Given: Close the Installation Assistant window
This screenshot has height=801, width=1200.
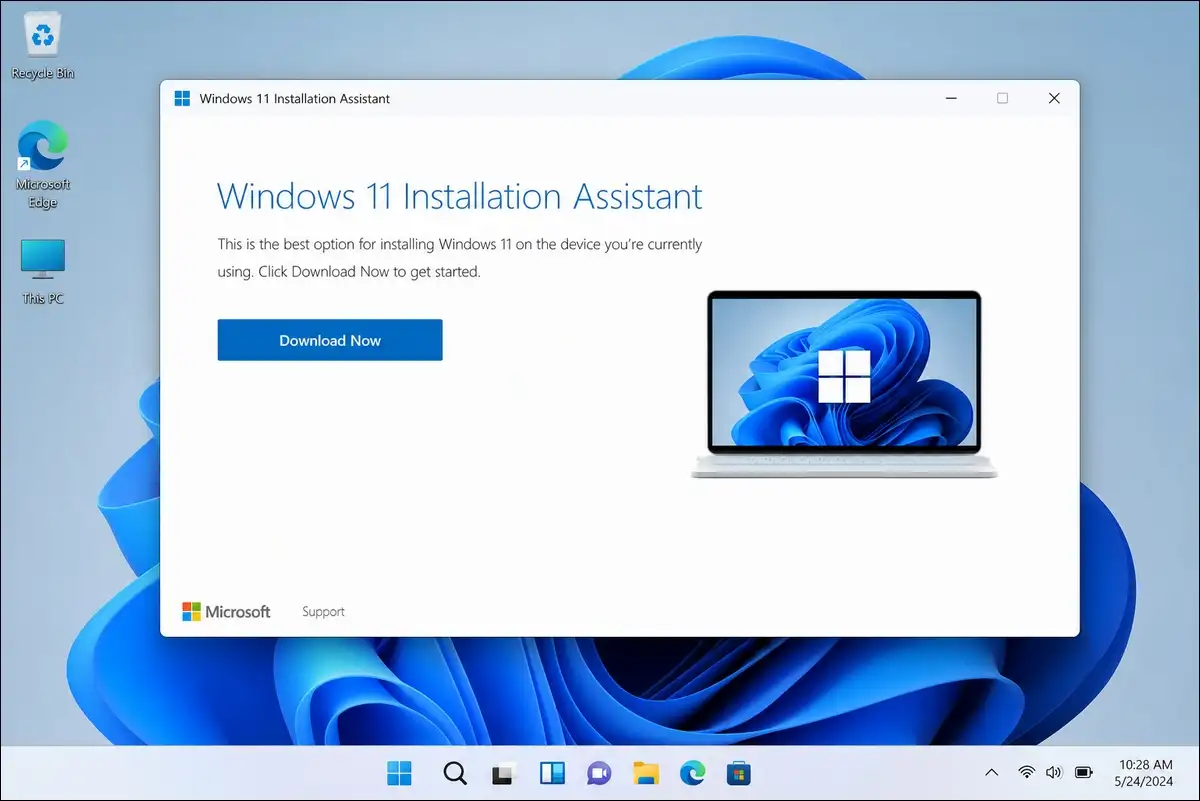Looking at the screenshot, I should (1054, 98).
